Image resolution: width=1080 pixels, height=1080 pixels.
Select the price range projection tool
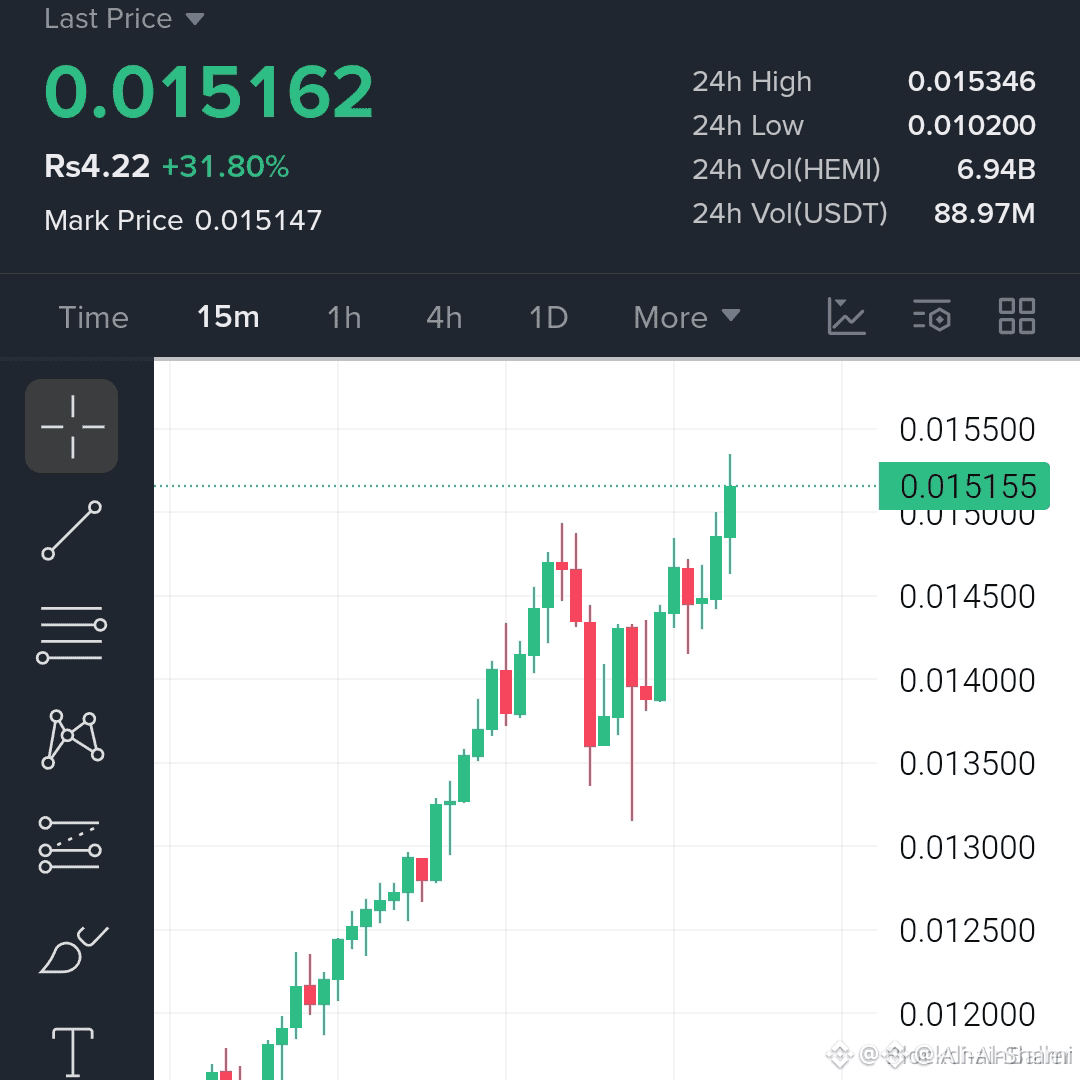click(70, 844)
